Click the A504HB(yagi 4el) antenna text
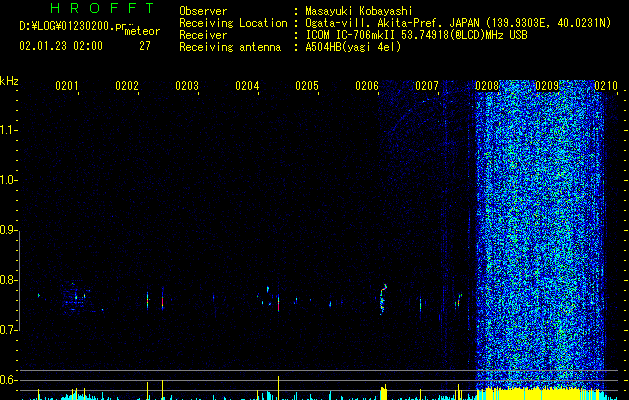Image resolution: width=629 pixels, height=400 pixels. click(x=353, y=47)
